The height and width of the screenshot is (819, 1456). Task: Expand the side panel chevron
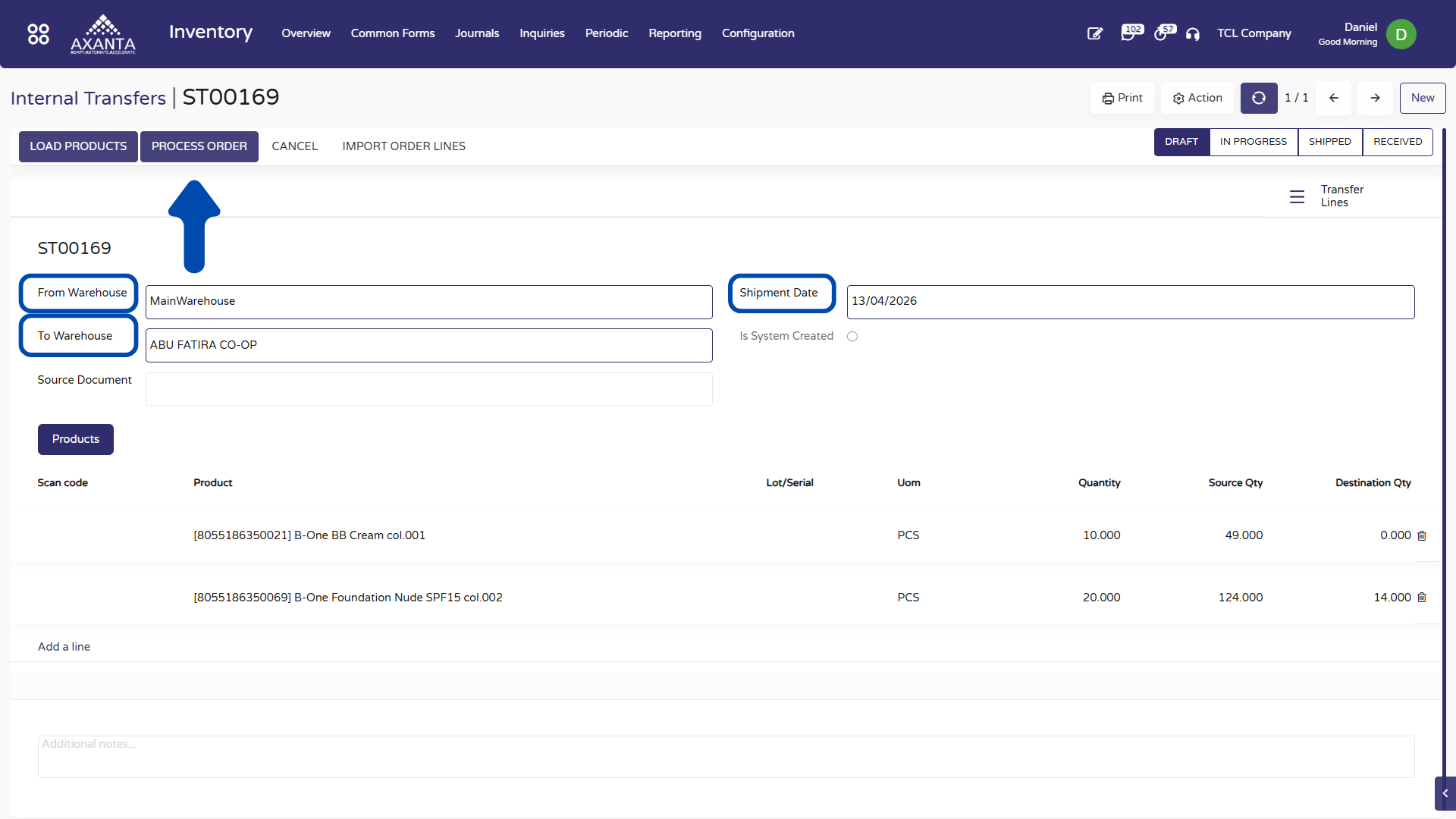coord(1445,793)
